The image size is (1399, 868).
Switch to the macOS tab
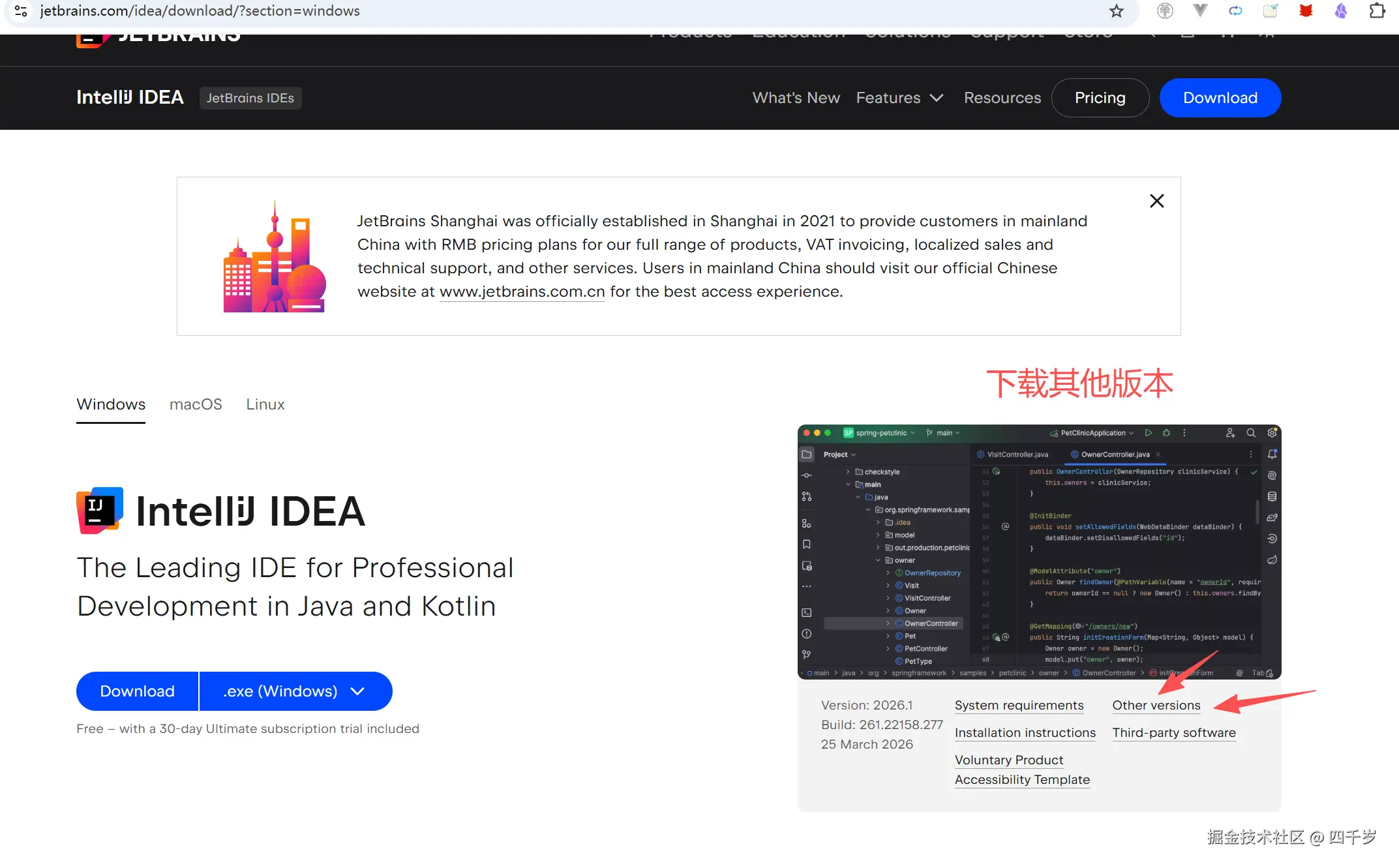[x=196, y=404]
